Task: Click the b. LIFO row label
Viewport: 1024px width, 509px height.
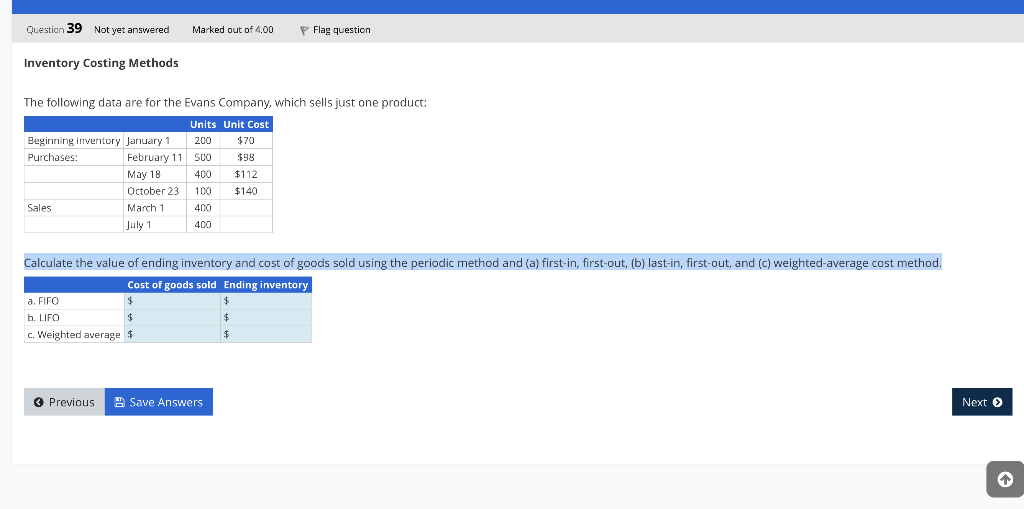Action: (74, 318)
